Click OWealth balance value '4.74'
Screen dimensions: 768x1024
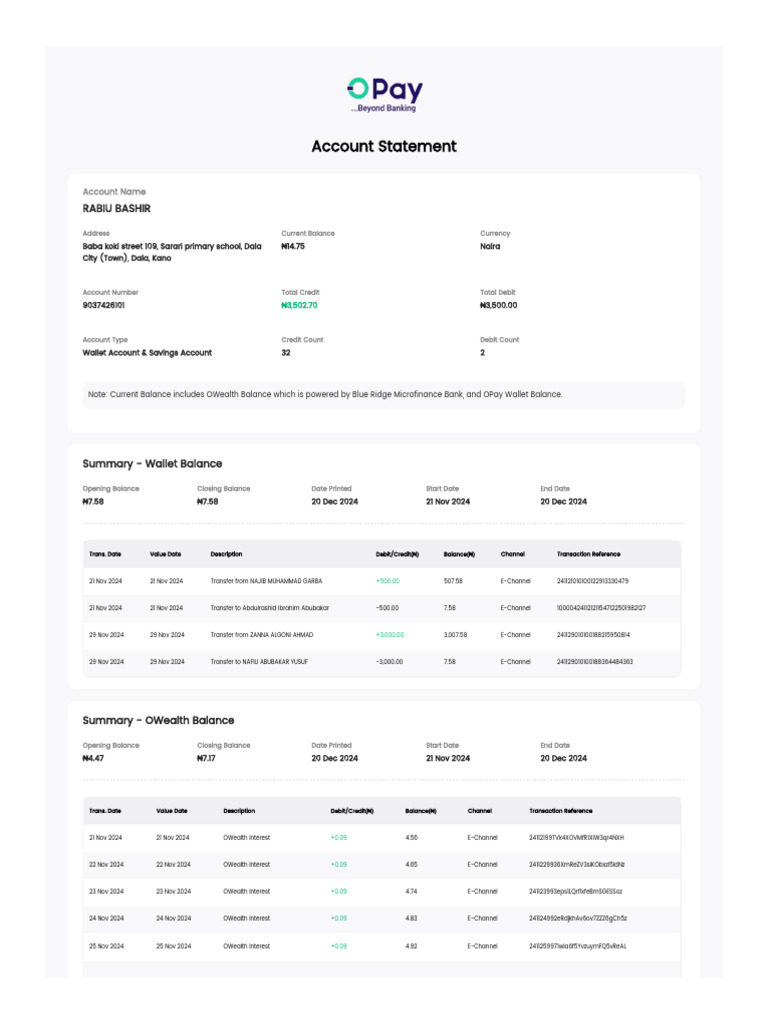coord(411,891)
